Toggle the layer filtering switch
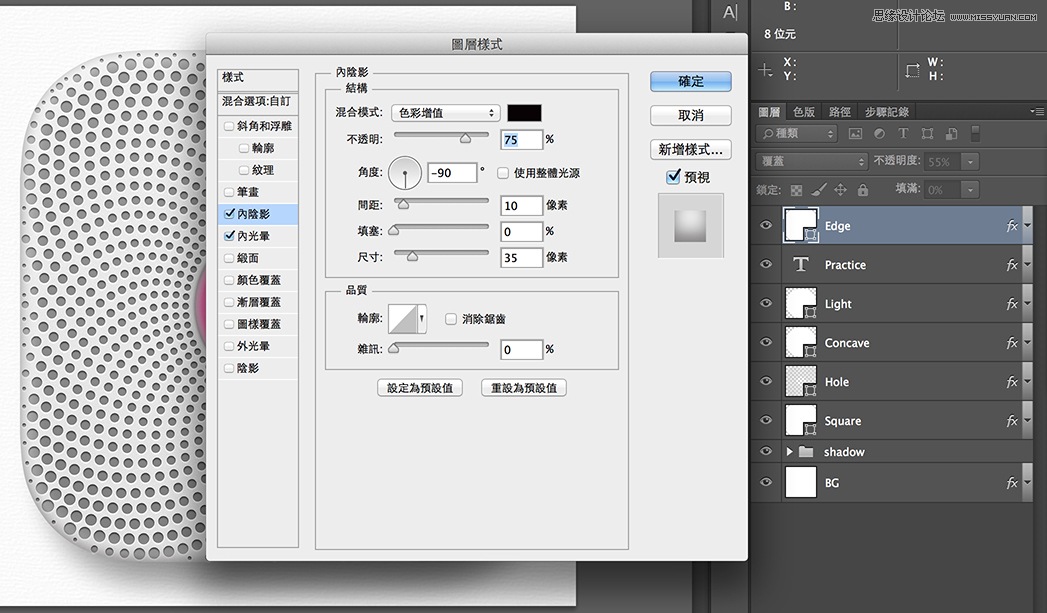The image size is (1047, 613). (975, 134)
